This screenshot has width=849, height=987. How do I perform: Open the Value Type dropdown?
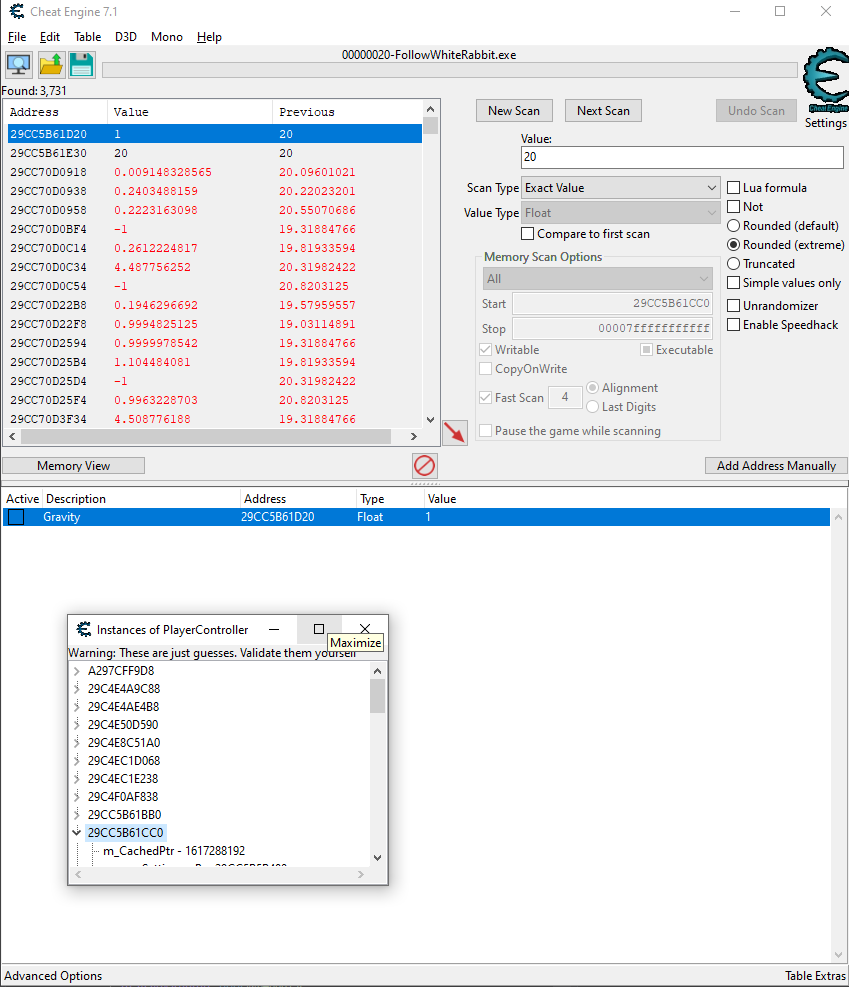(621, 213)
